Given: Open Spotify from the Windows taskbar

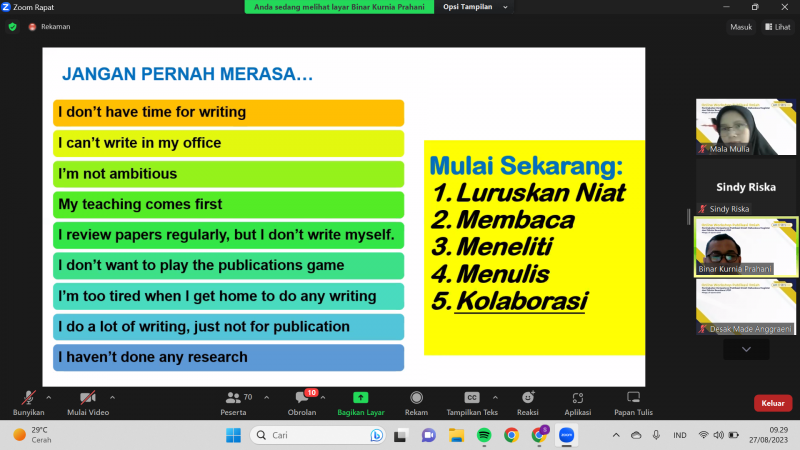Looking at the screenshot, I should pos(484,435).
